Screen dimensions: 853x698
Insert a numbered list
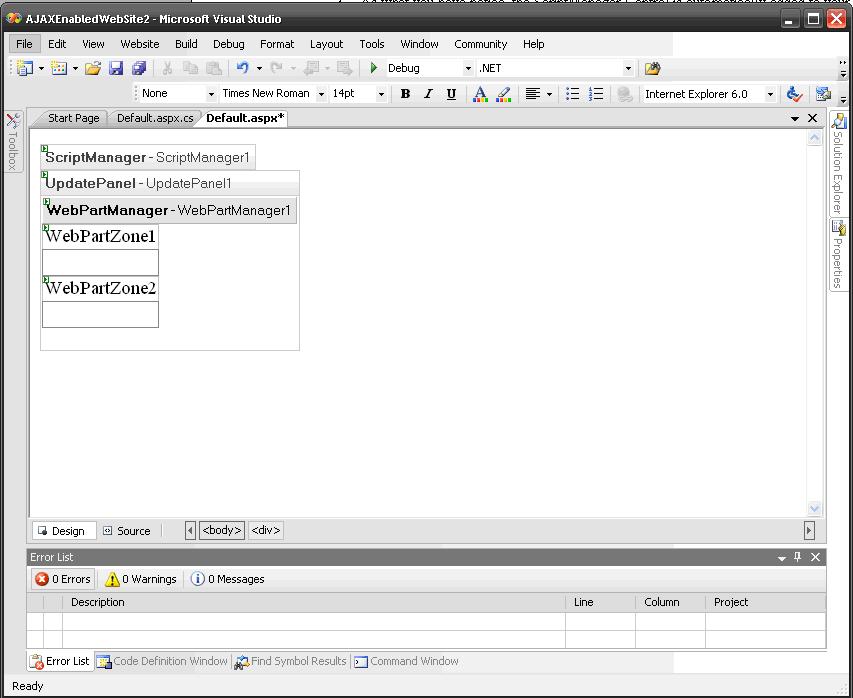point(596,94)
